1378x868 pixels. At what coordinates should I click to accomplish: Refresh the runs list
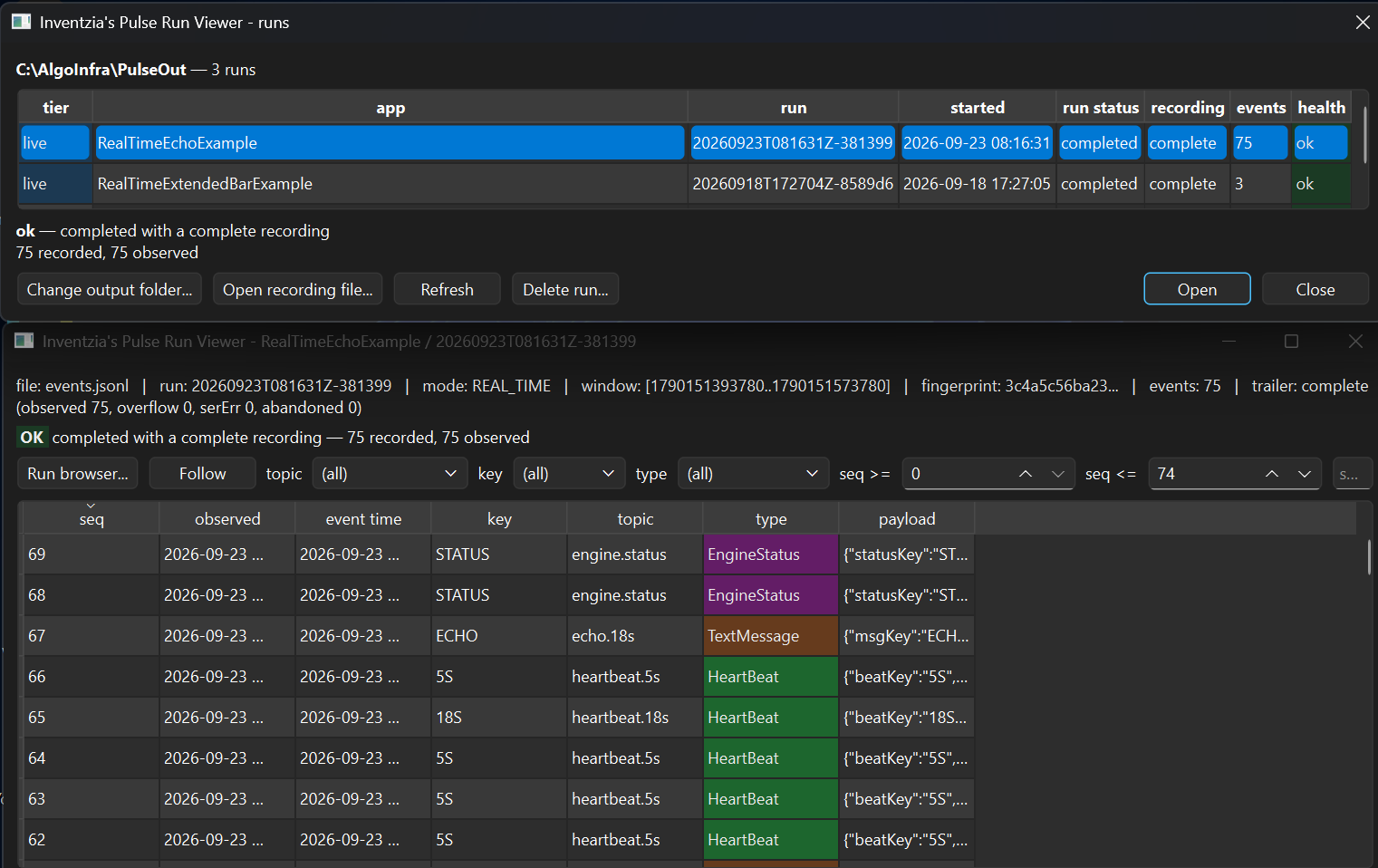447,289
